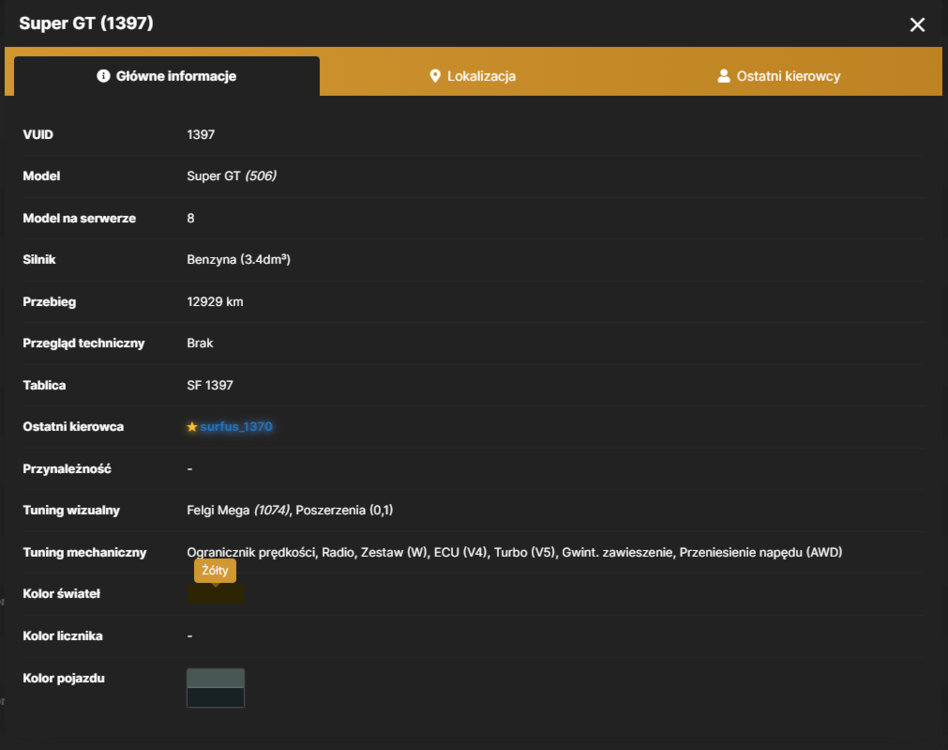The height and width of the screenshot is (750, 948).
Task: Close the Super GT (1397) dialog
Action: pos(917,25)
